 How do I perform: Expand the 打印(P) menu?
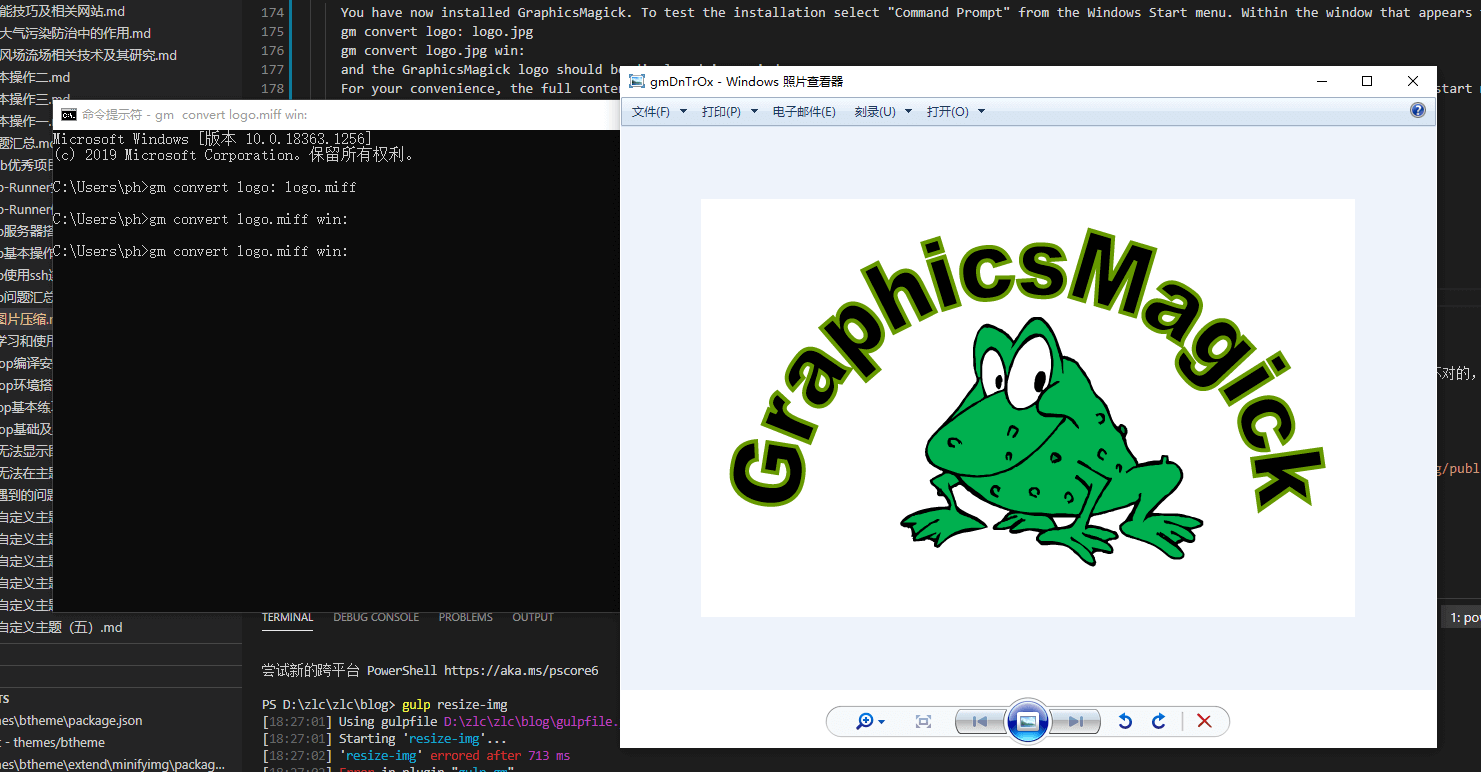pyautogui.click(x=728, y=111)
